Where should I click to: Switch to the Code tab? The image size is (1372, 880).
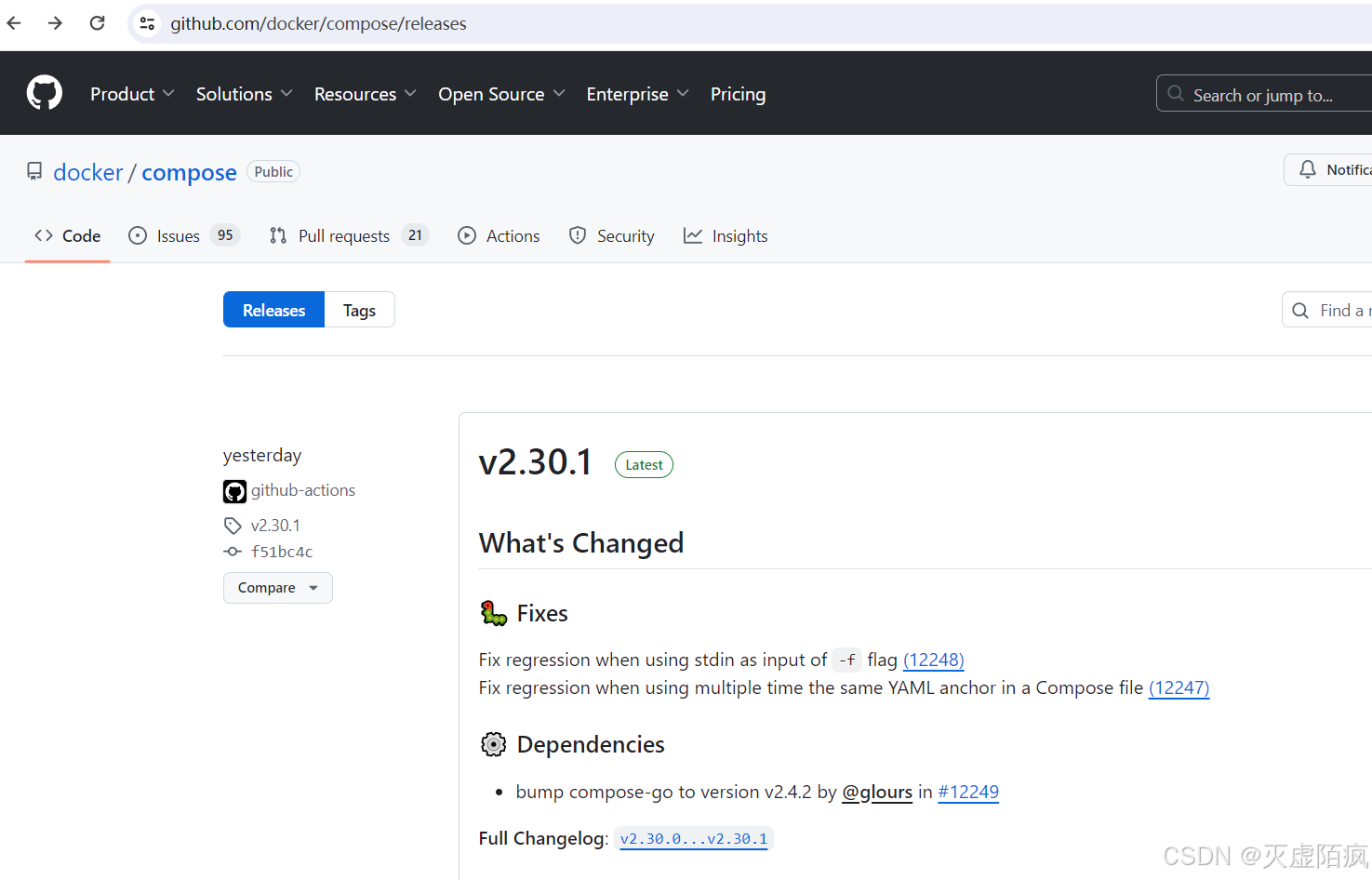(x=67, y=236)
